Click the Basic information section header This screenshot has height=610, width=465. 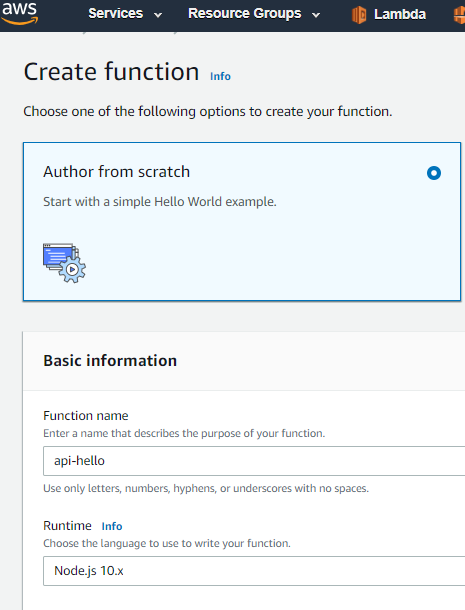coord(110,361)
